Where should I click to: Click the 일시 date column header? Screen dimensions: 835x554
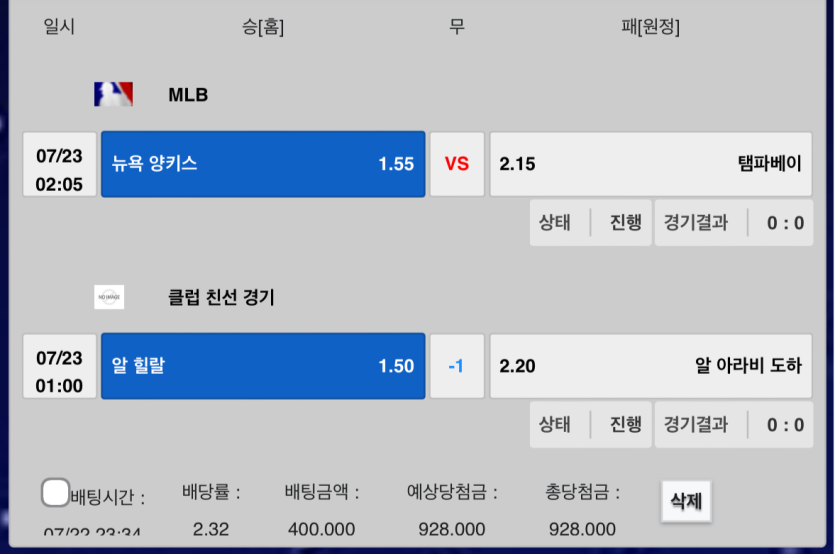click(x=59, y=27)
